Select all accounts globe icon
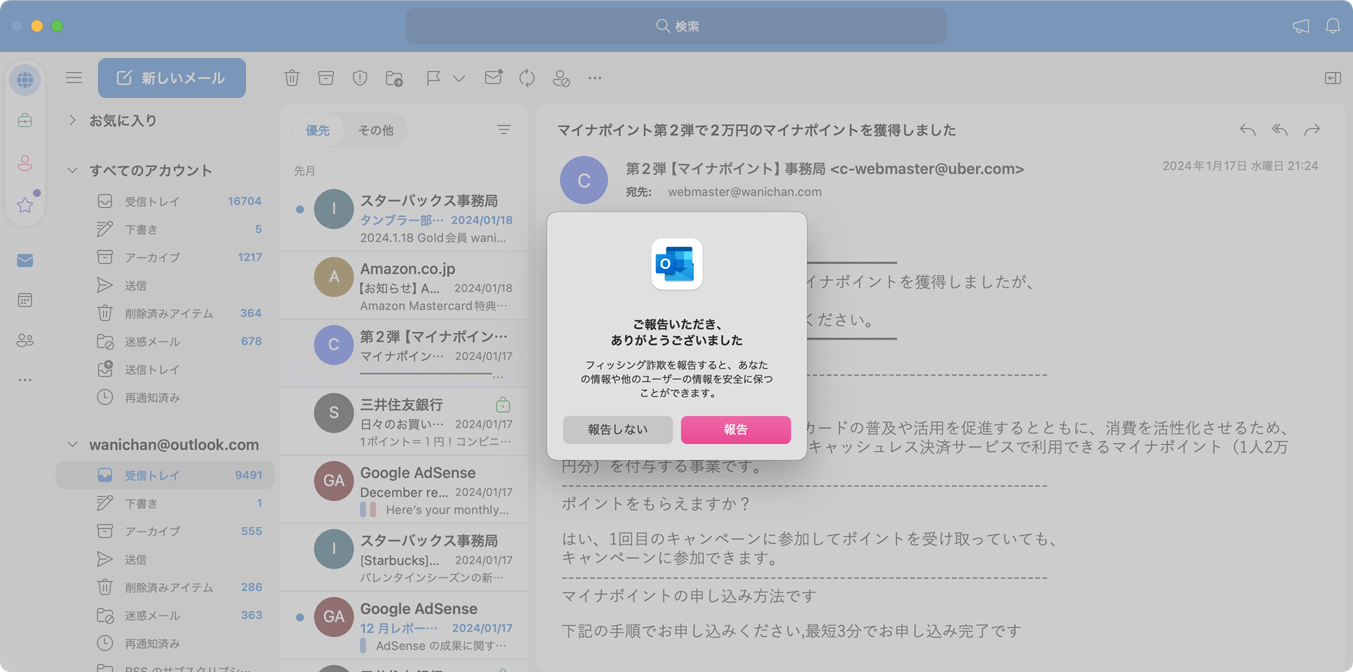Image resolution: width=1353 pixels, height=672 pixels. [25, 80]
